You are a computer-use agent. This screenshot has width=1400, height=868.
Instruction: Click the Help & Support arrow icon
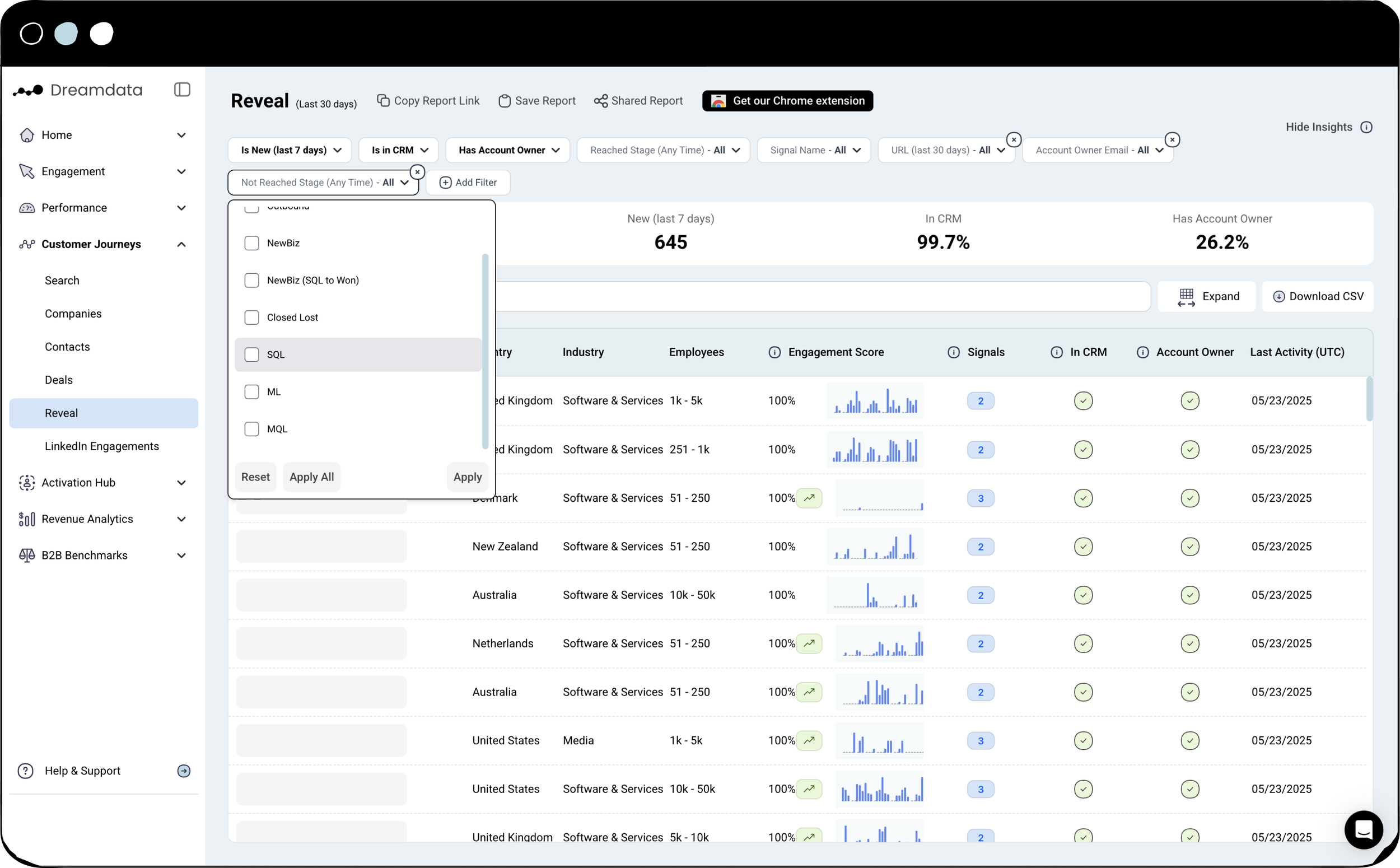tap(184, 771)
